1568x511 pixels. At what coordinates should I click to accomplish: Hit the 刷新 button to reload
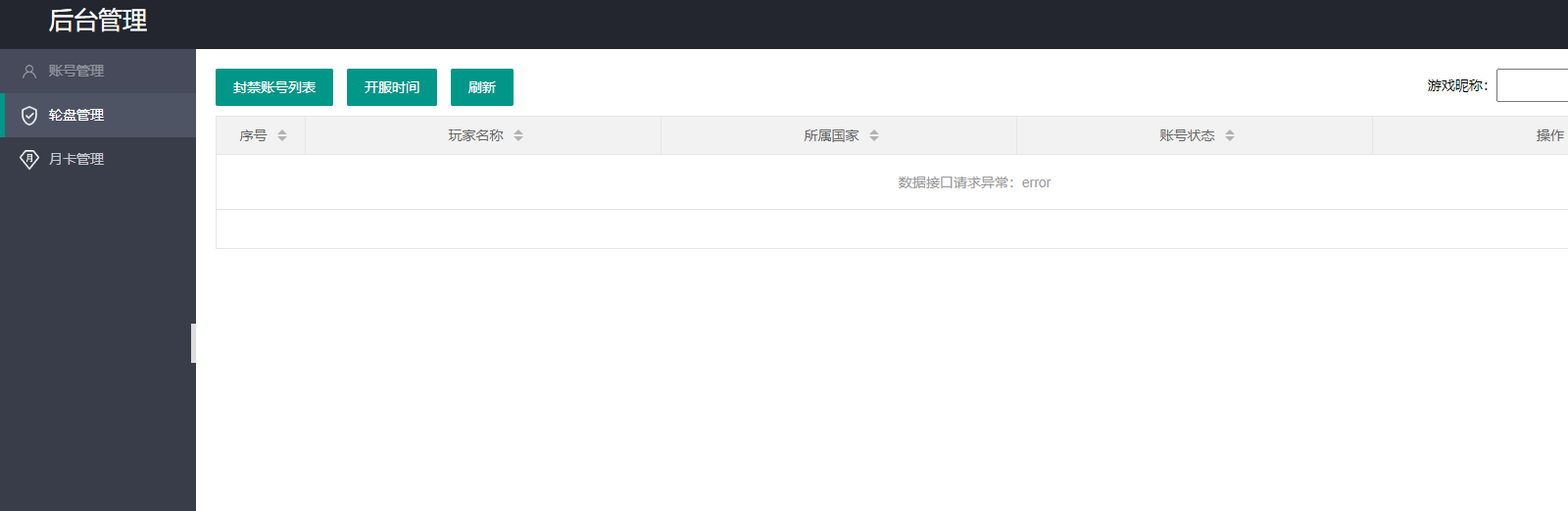(481, 87)
